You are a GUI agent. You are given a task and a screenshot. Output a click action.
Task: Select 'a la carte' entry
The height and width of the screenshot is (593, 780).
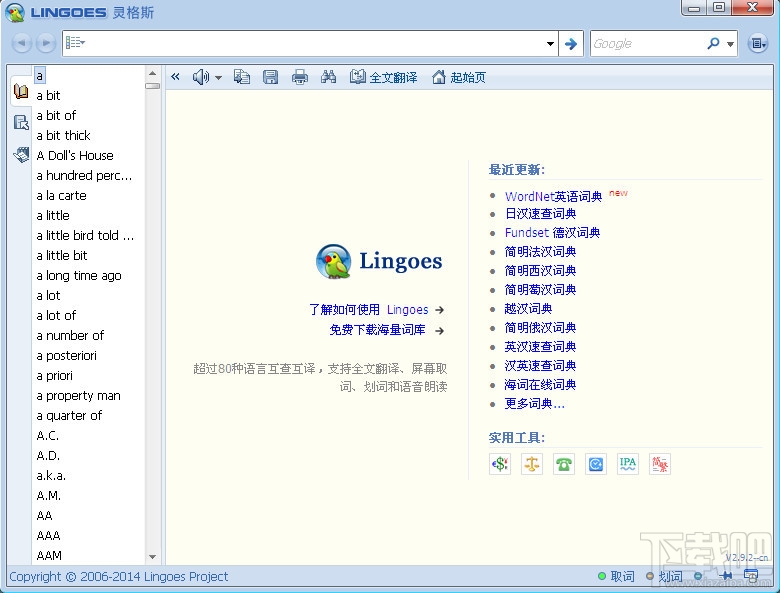click(61, 196)
